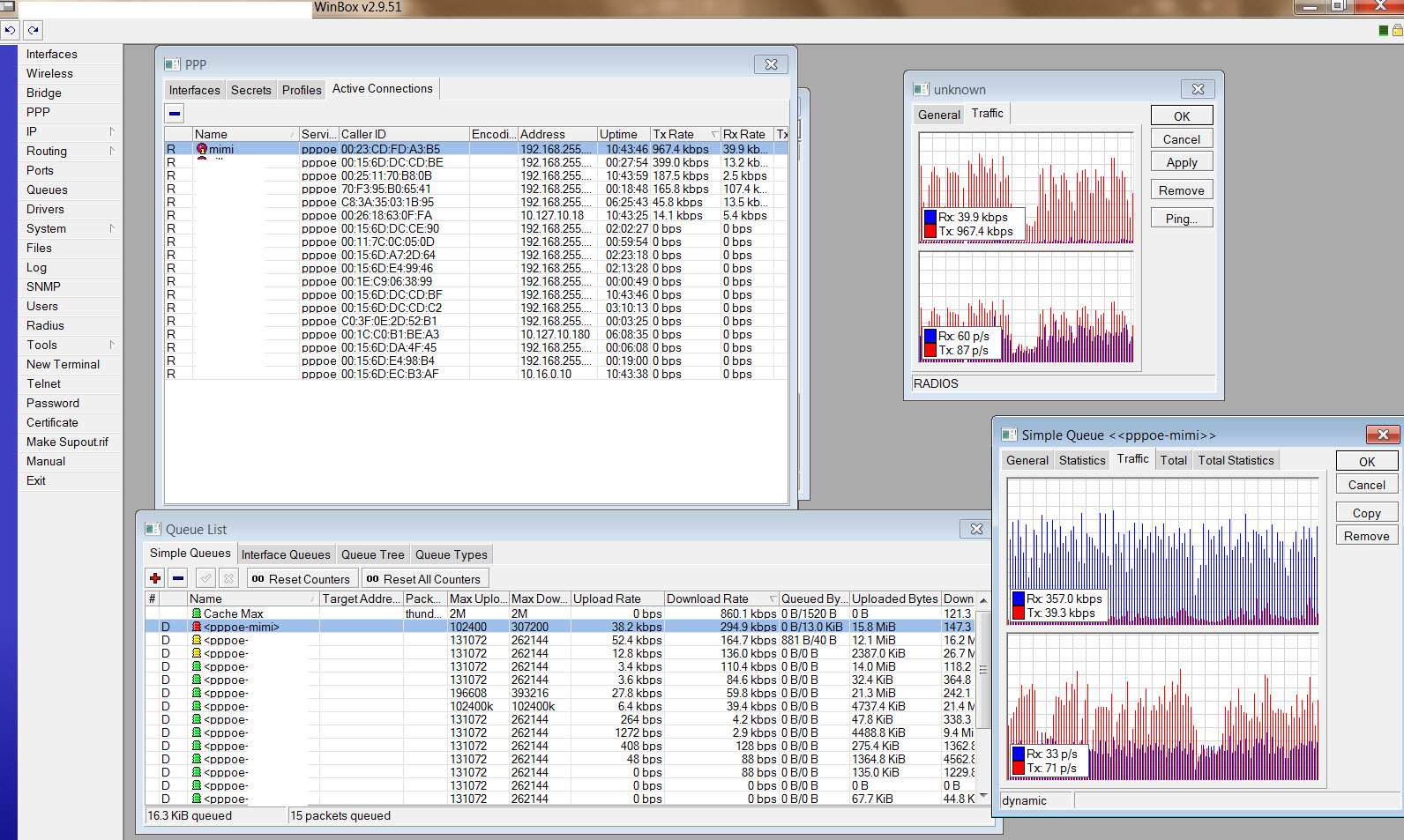Click the minus Remove button in the PPP window
The height and width of the screenshot is (840, 1404).
[175, 113]
